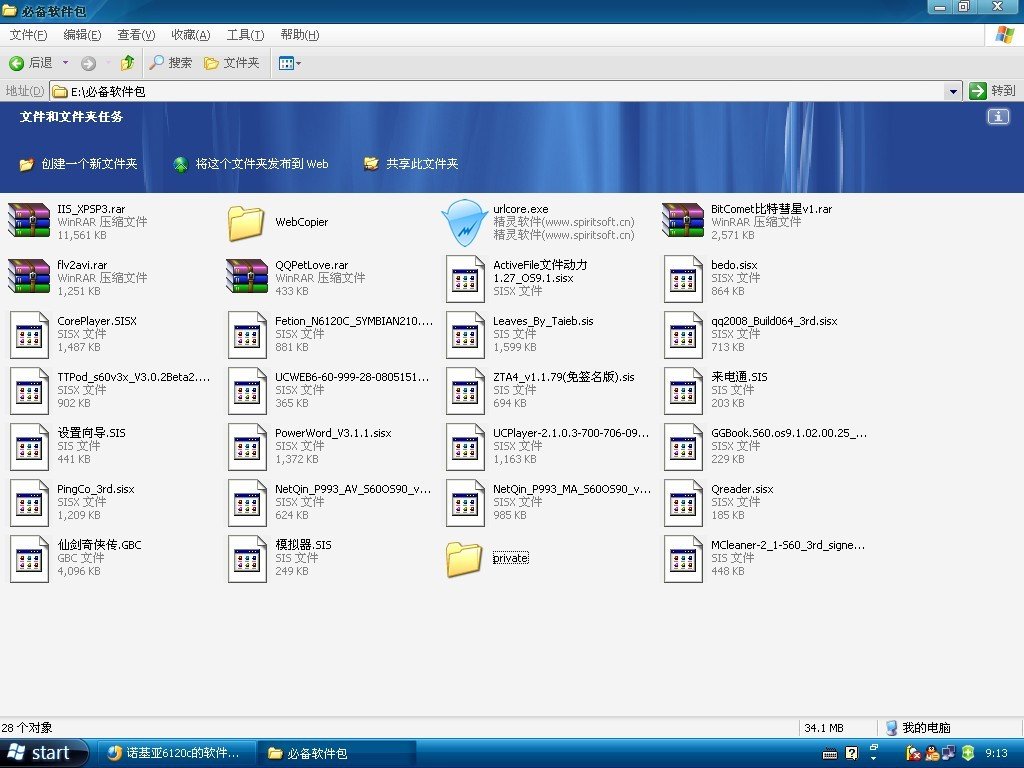Open the WebCopier folder
The width and height of the screenshot is (1024, 768).
(246, 222)
